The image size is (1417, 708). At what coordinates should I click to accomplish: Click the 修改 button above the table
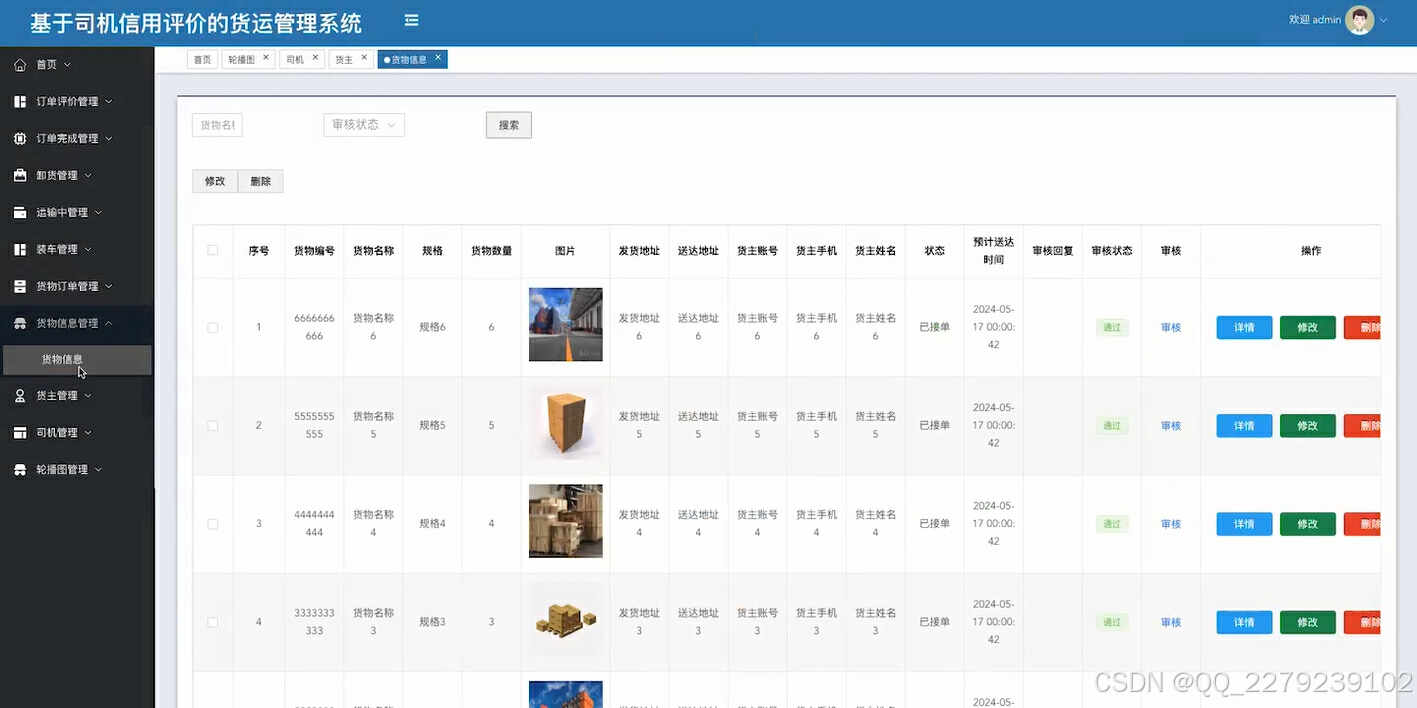coord(215,181)
